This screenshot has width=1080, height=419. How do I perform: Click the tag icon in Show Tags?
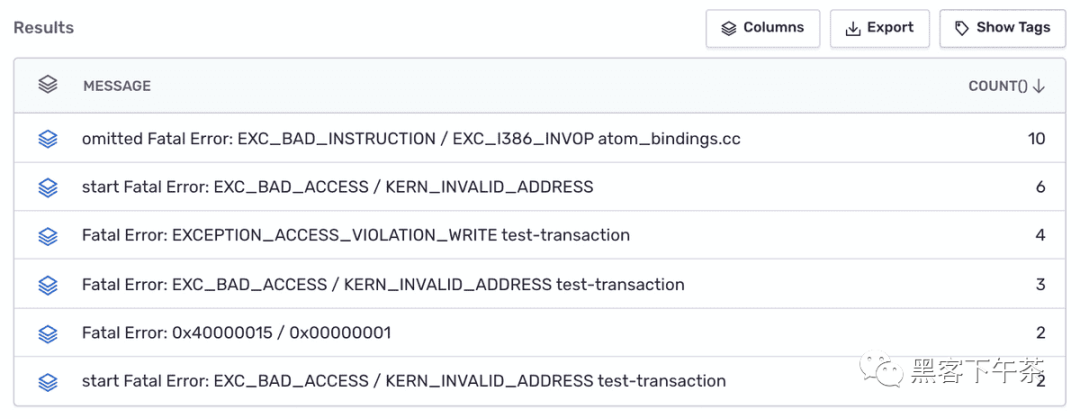pyautogui.click(x=962, y=28)
